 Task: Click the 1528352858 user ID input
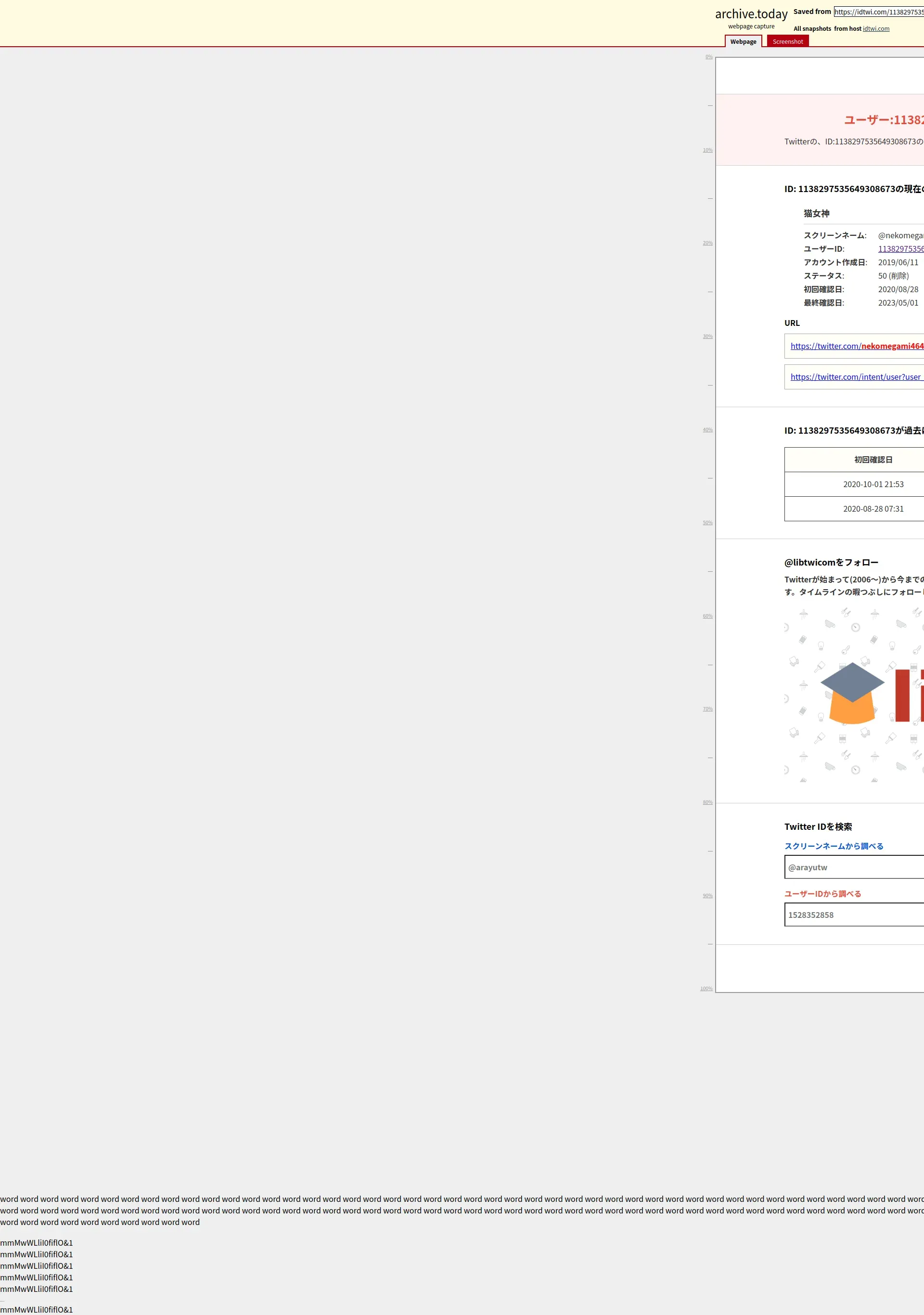pyautogui.click(x=853, y=915)
